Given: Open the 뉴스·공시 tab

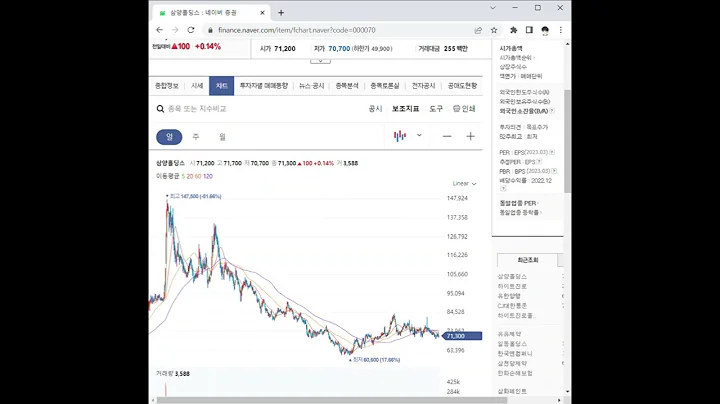Looking at the screenshot, I should [312, 86].
